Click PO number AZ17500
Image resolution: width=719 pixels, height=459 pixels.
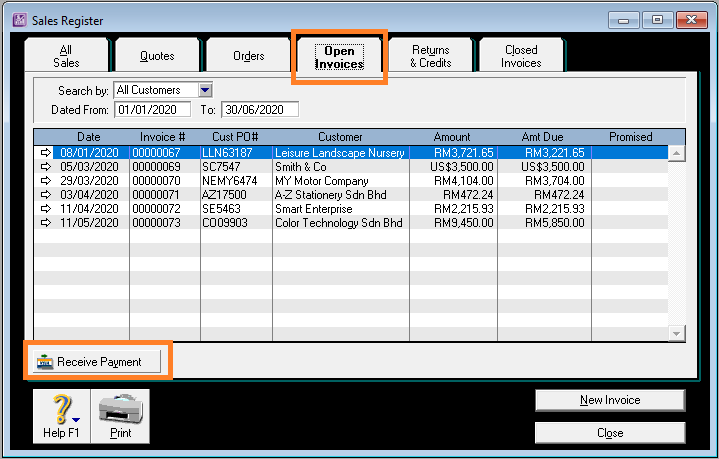tap(224, 195)
